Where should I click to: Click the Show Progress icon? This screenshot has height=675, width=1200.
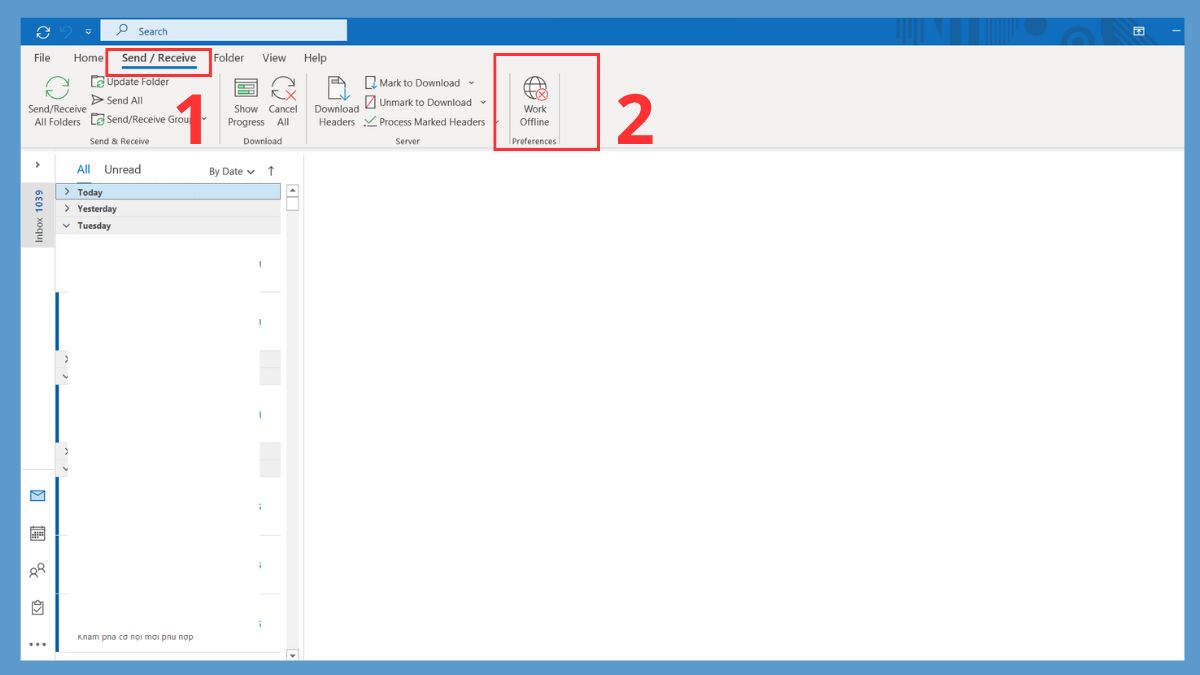click(x=245, y=100)
